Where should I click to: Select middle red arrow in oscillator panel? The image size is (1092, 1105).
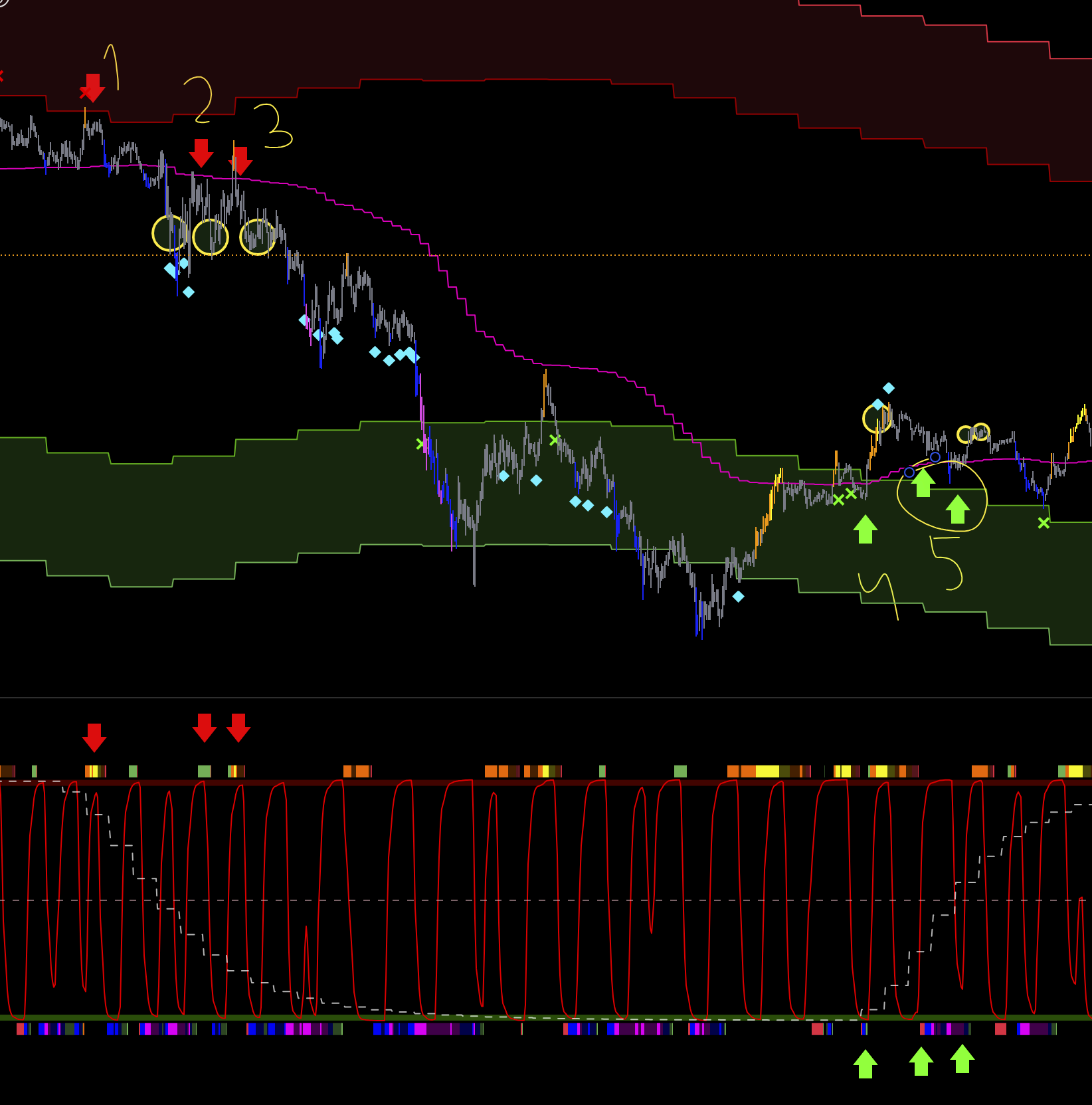pos(205,728)
